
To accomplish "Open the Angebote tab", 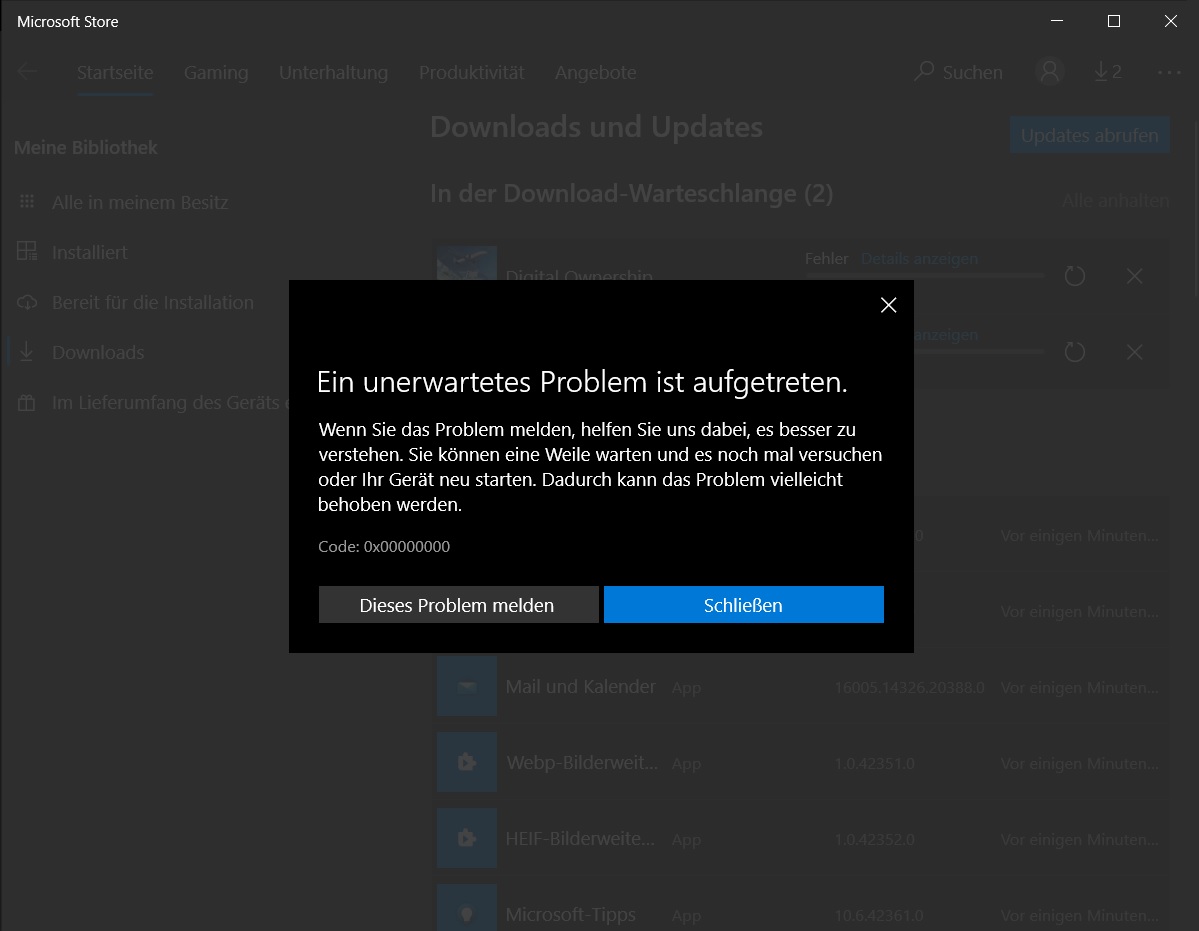I will click(595, 73).
